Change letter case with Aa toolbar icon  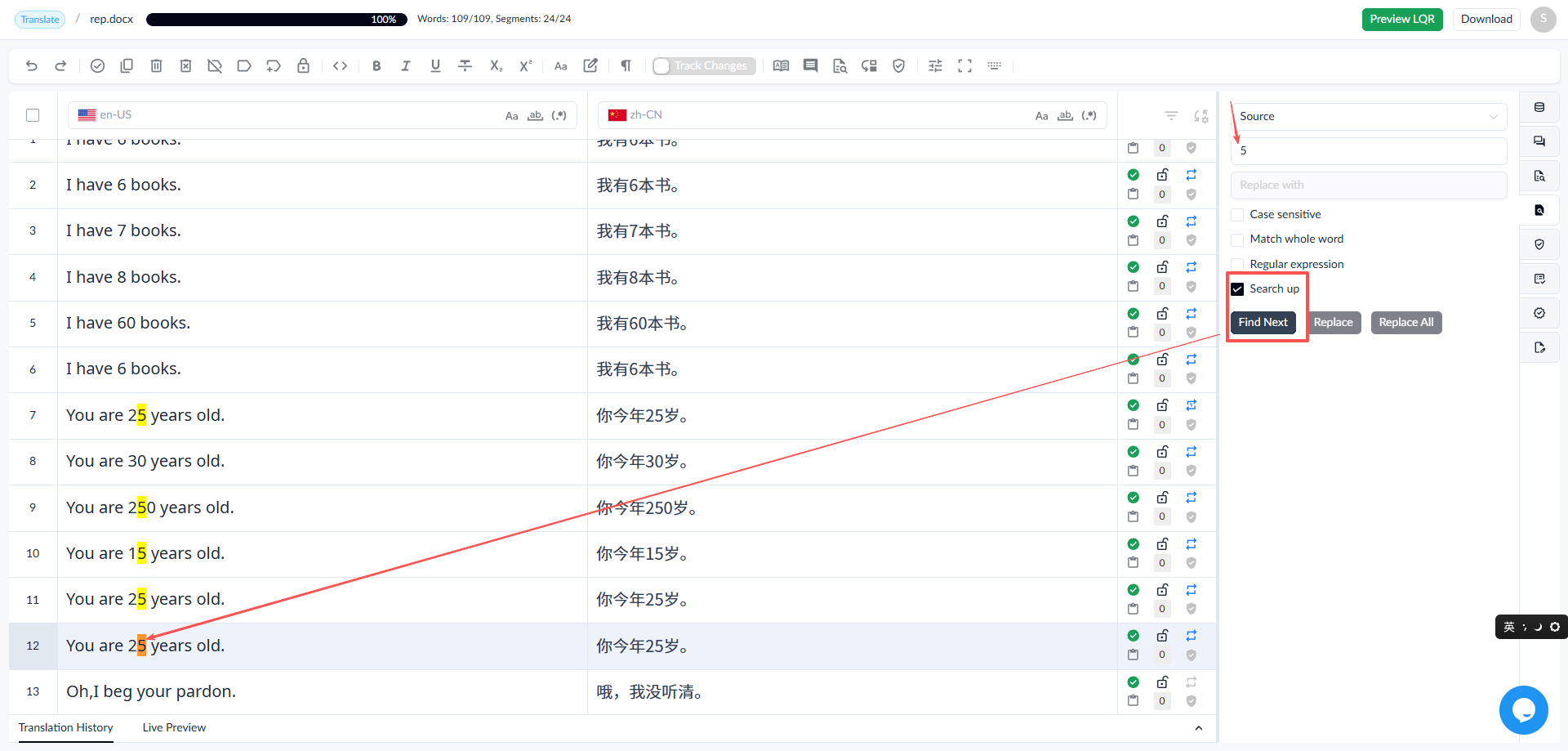pos(561,66)
